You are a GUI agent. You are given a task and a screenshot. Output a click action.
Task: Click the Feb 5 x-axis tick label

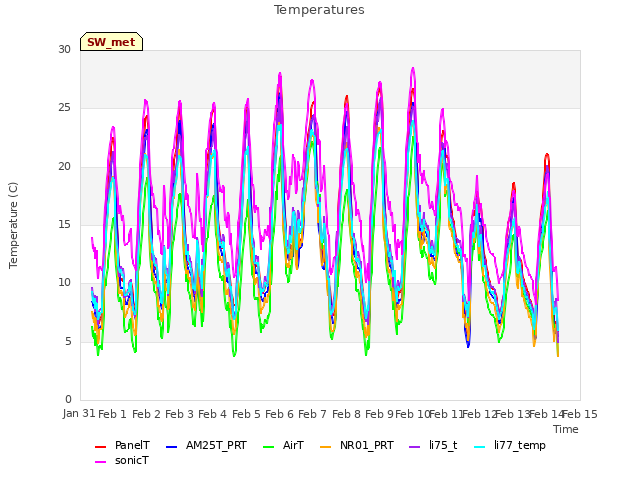(246, 414)
